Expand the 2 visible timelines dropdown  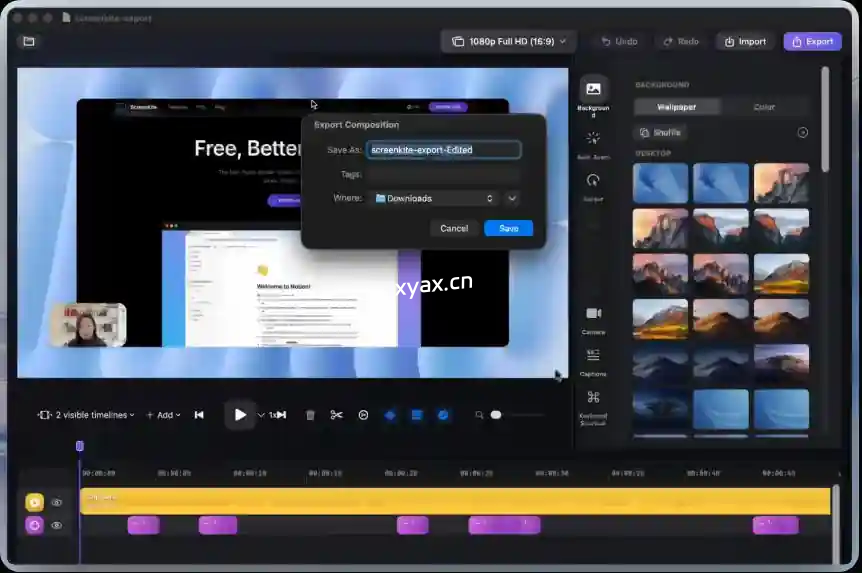coord(86,415)
